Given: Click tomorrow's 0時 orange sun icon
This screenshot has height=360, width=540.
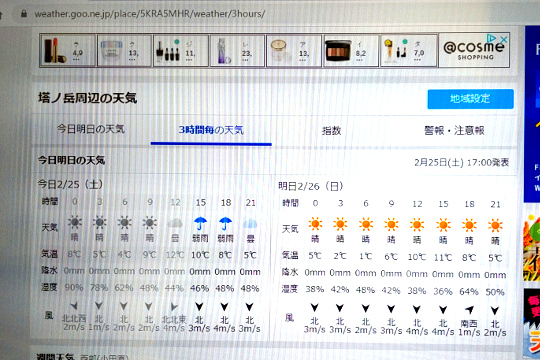Looking at the screenshot, I should click(315, 224).
